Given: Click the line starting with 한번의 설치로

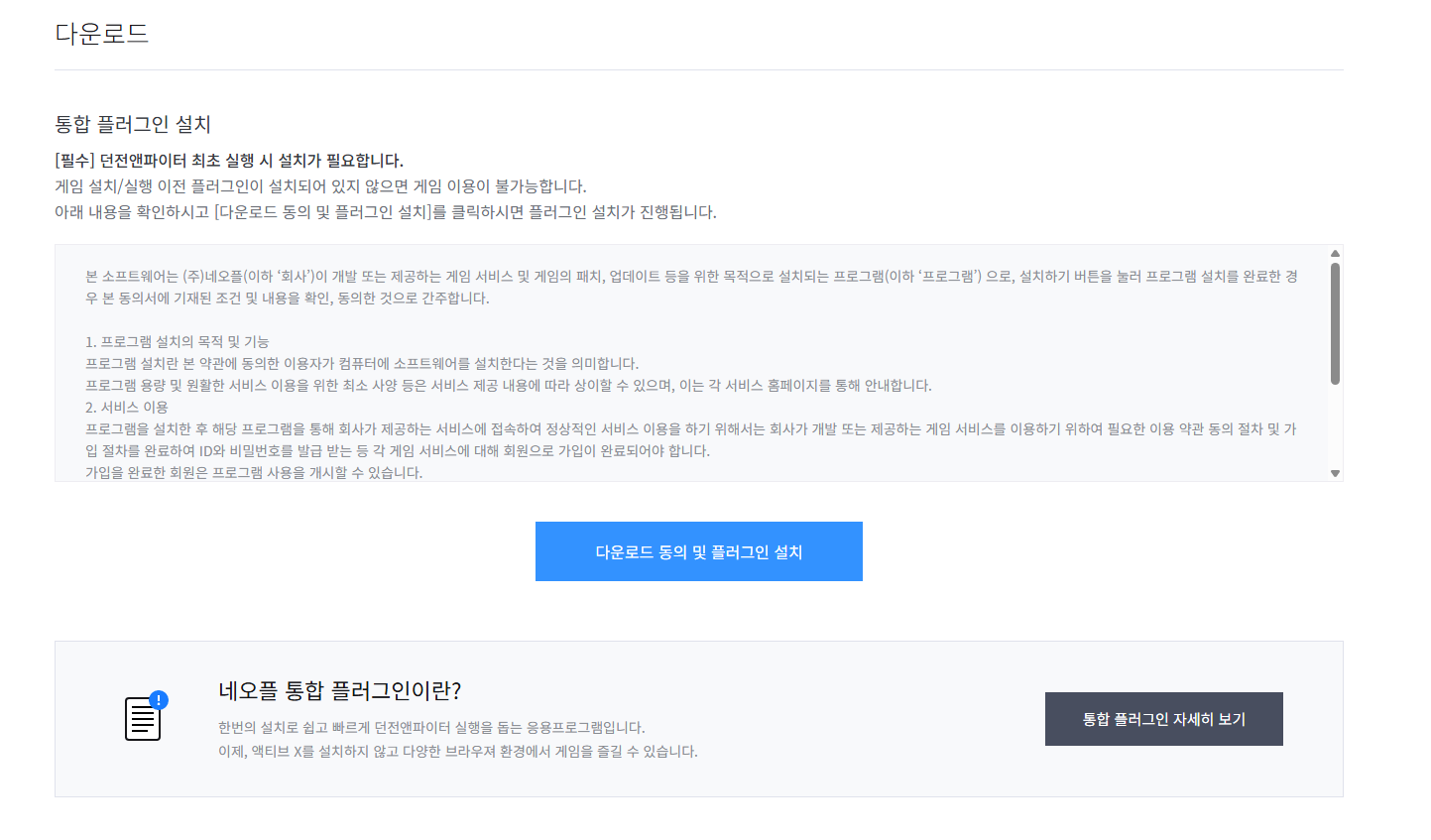Looking at the screenshot, I should (x=431, y=728).
